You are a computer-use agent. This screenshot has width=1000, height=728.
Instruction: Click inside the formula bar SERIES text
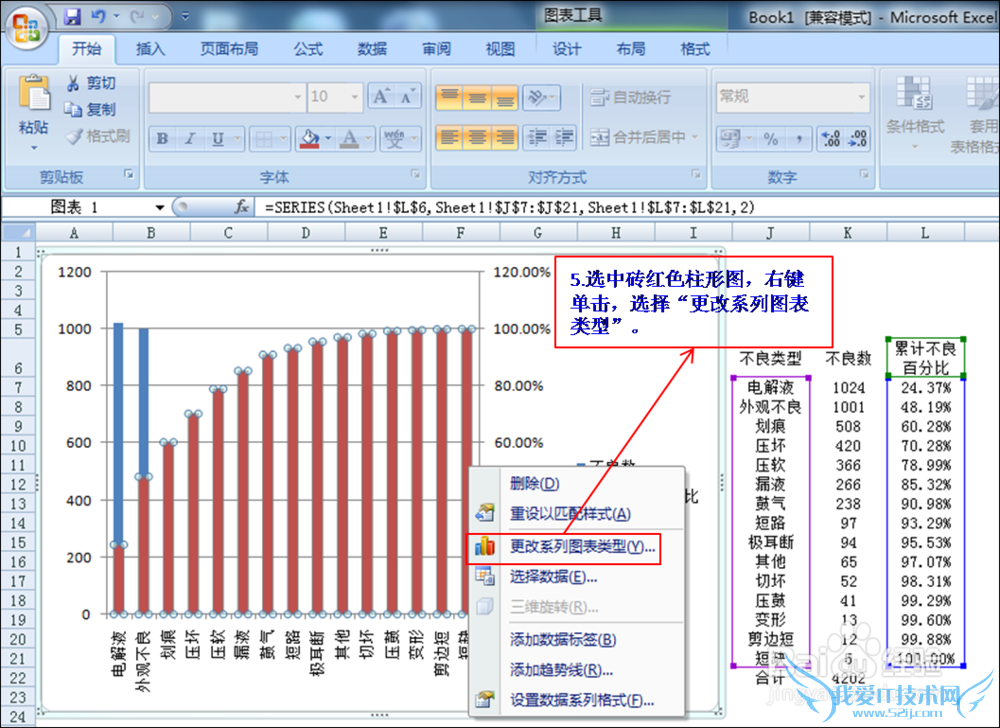[x=510, y=207]
